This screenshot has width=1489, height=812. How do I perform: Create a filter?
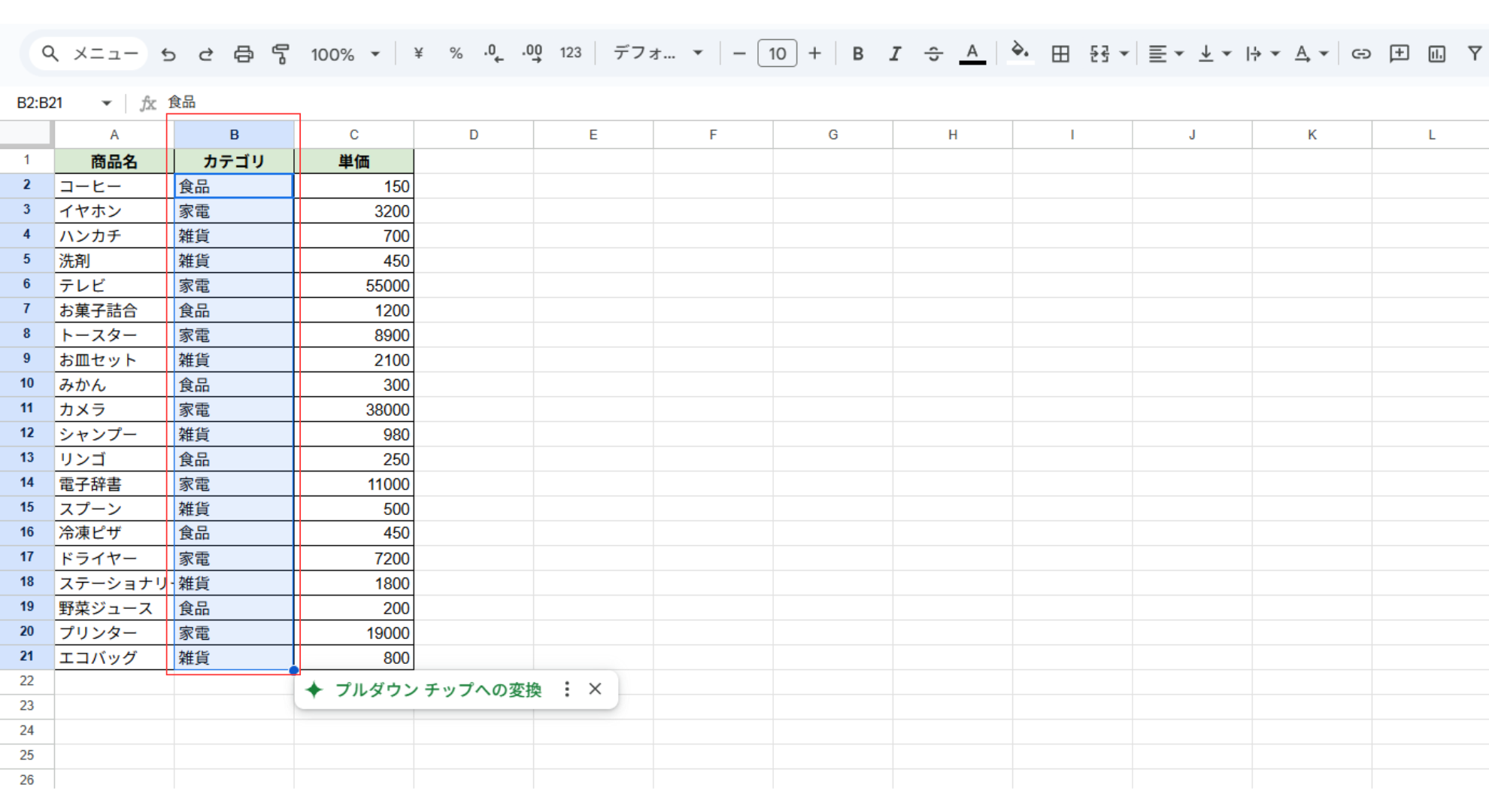1474,53
